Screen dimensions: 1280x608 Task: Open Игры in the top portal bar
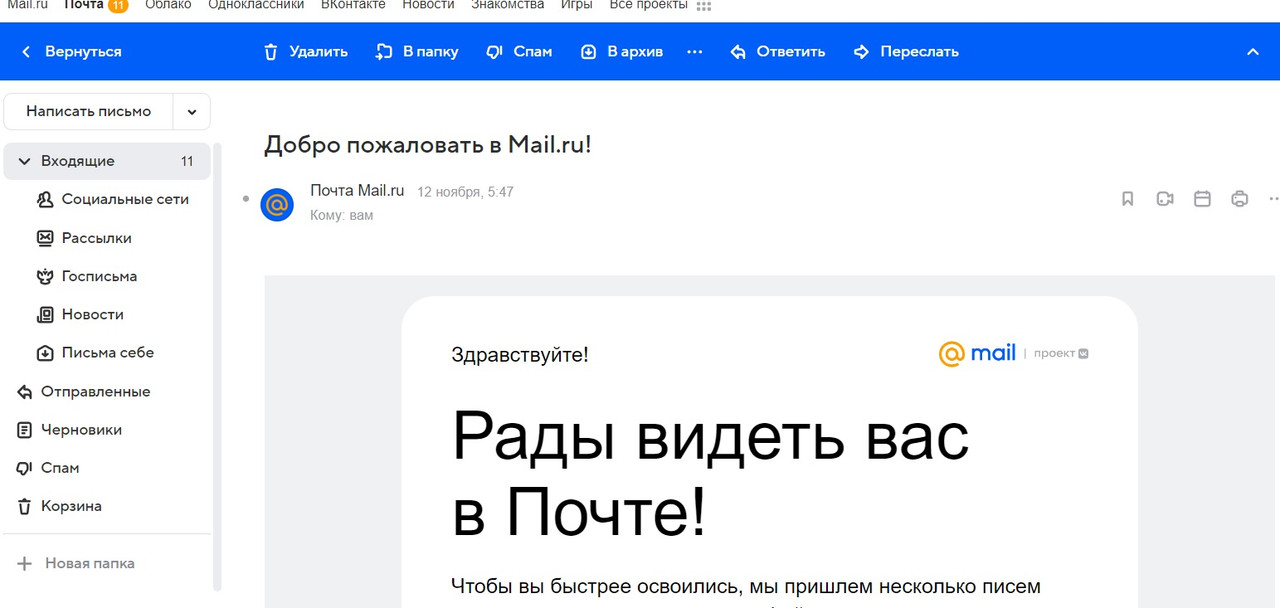[x=576, y=5]
